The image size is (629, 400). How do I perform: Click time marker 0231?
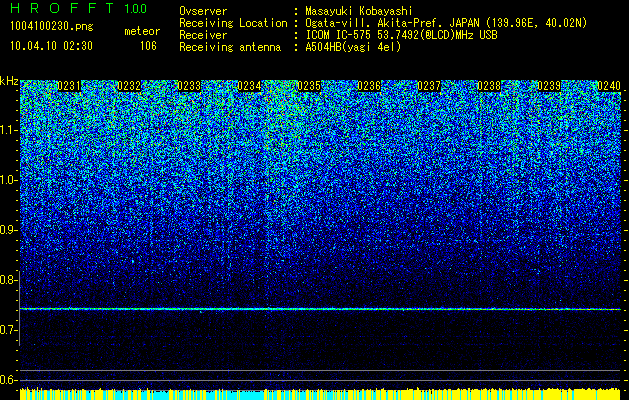coord(69,86)
